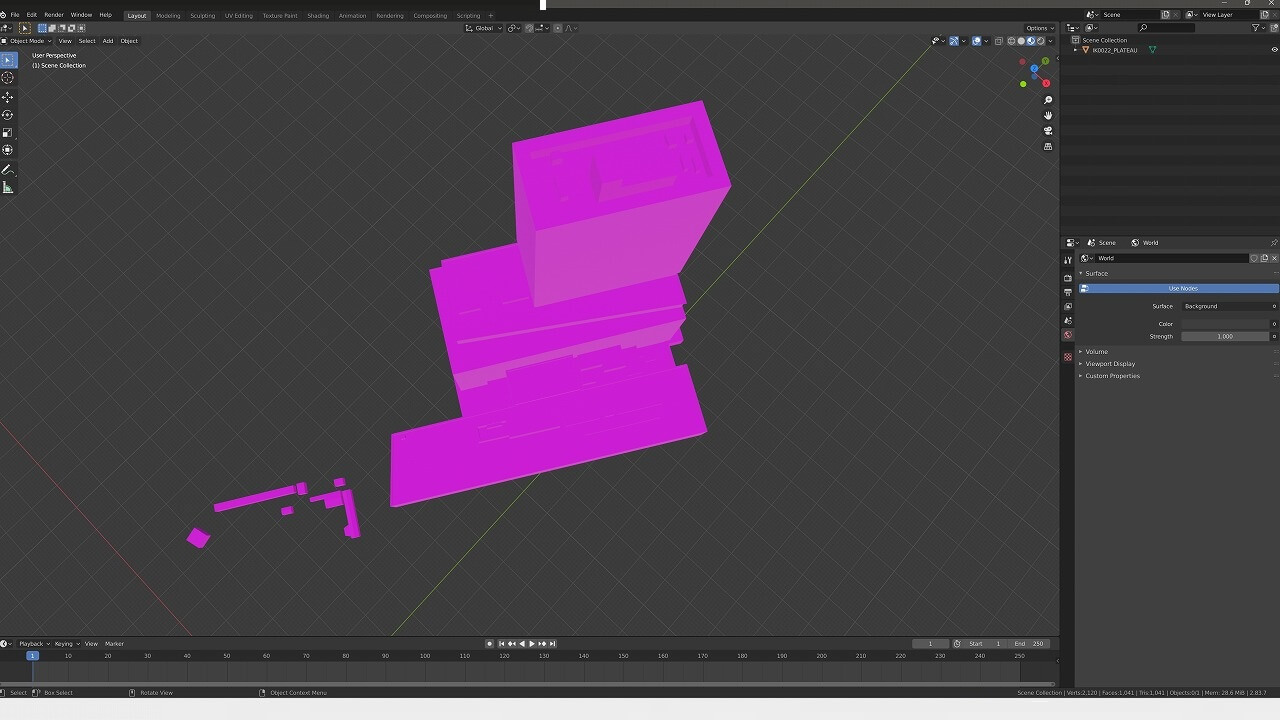Open the Render menu
This screenshot has width=1280, height=720.
coord(54,15)
